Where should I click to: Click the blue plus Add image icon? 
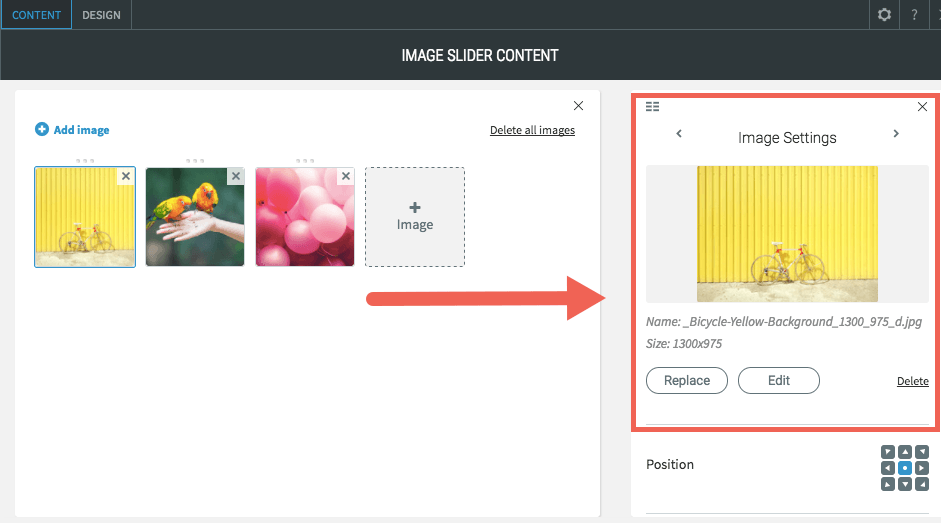(x=41, y=129)
